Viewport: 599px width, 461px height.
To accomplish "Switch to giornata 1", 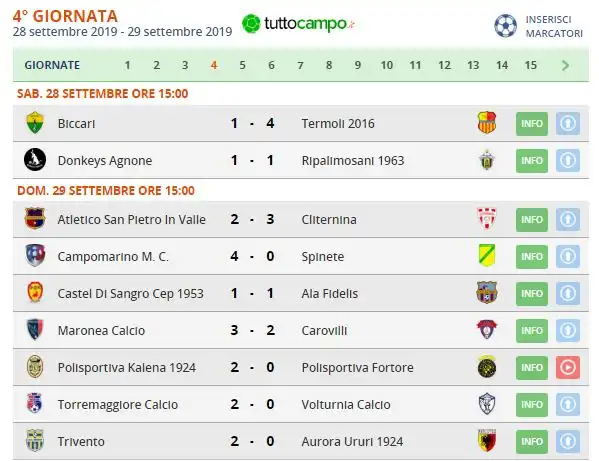I will pyautogui.click(x=128, y=65).
